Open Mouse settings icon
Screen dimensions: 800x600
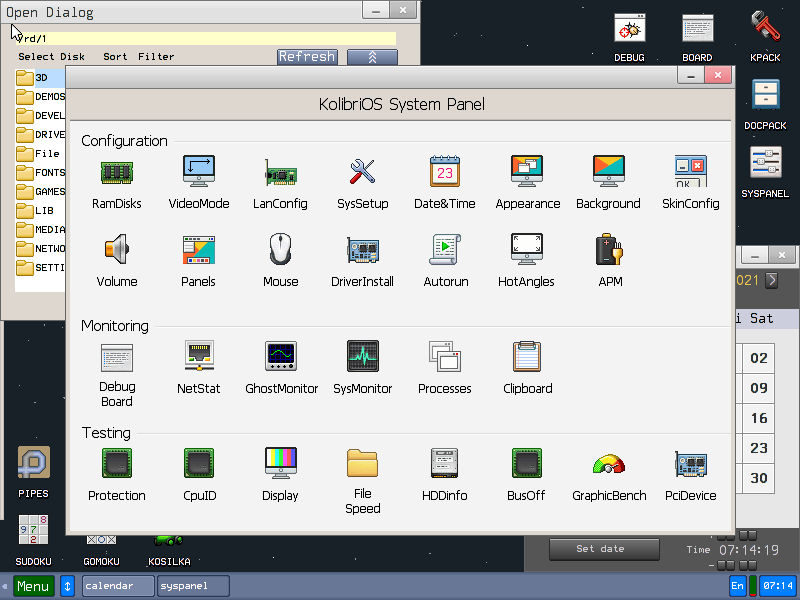pyautogui.click(x=281, y=249)
